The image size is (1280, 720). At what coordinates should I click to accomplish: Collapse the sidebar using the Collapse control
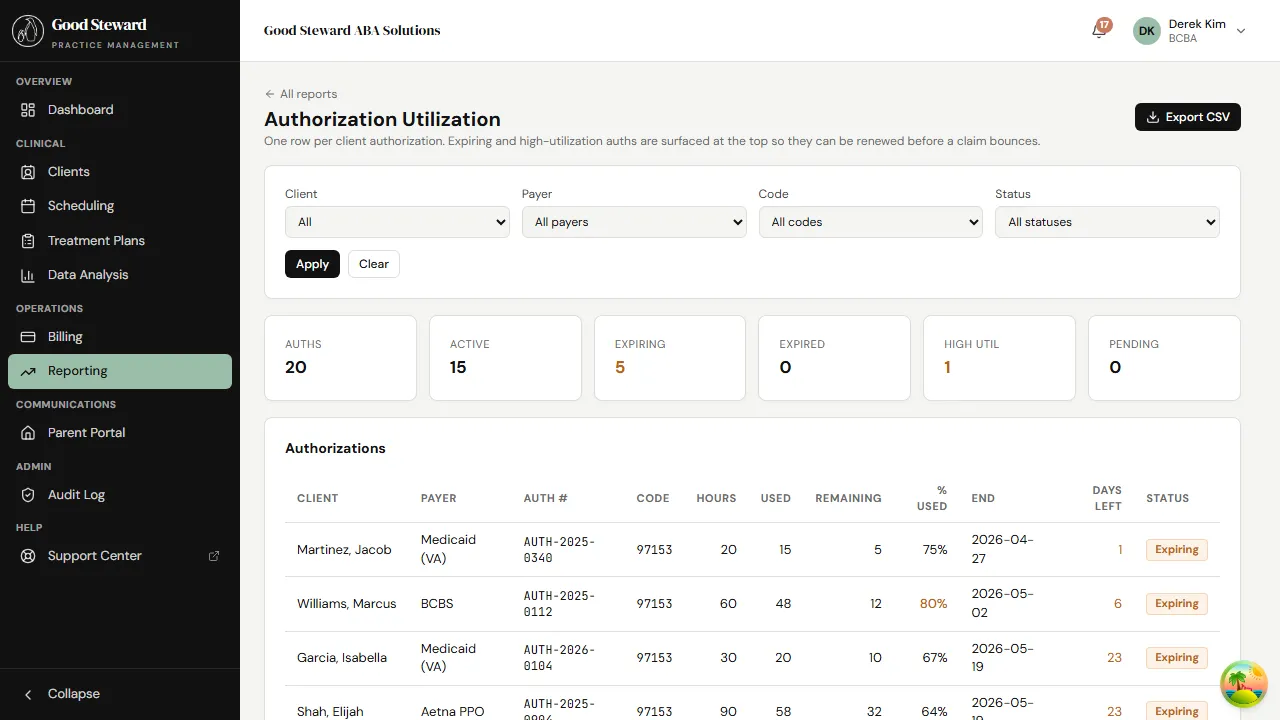pyautogui.click(x=62, y=693)
